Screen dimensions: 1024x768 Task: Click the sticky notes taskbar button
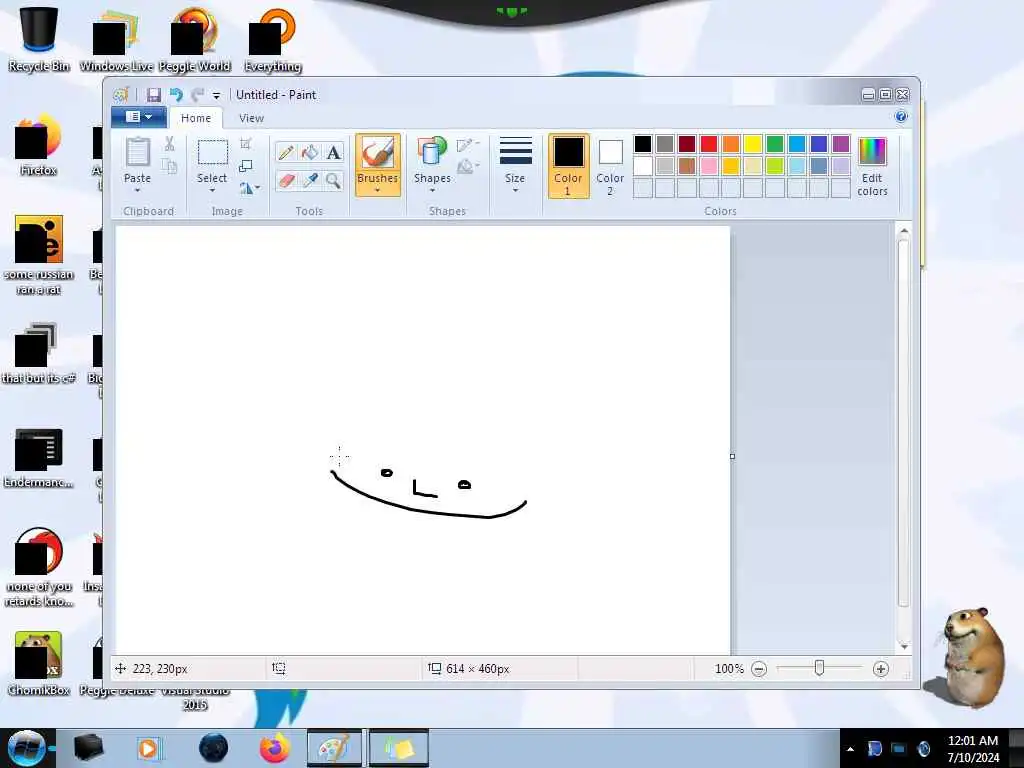398,748
